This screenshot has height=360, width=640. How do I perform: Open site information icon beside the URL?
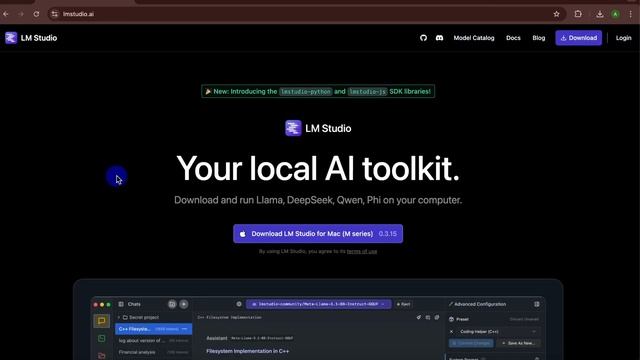pos(54,14)
